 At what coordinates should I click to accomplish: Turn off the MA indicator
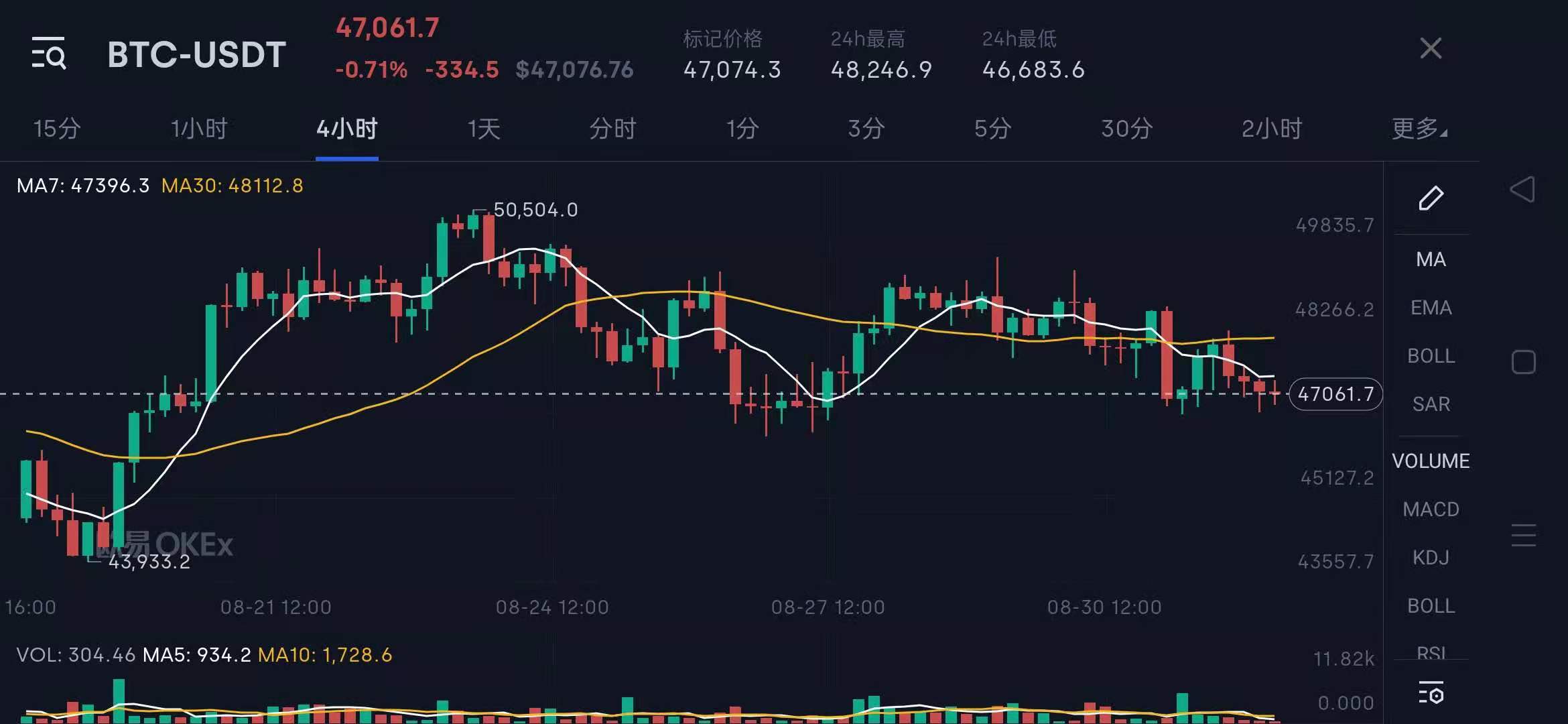(x=1431, y=259)
